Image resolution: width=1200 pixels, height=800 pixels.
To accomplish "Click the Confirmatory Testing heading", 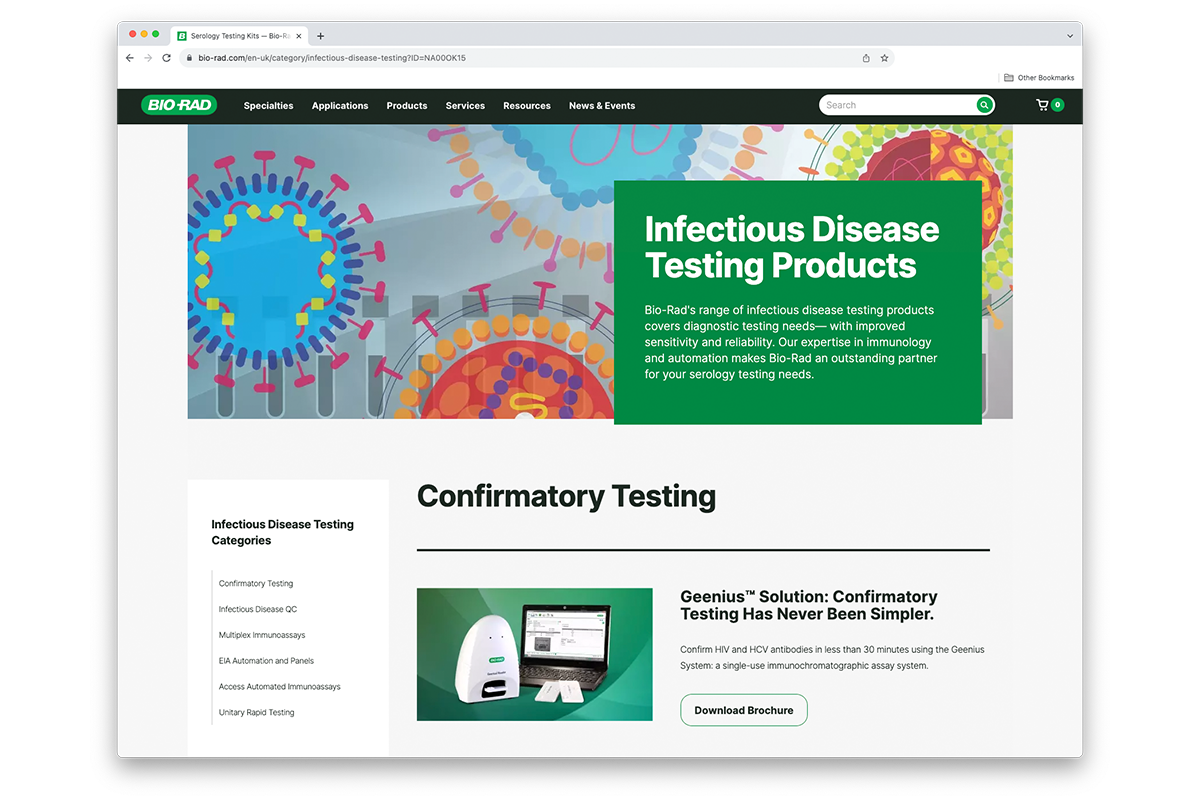I will click(x=566, y=496).
